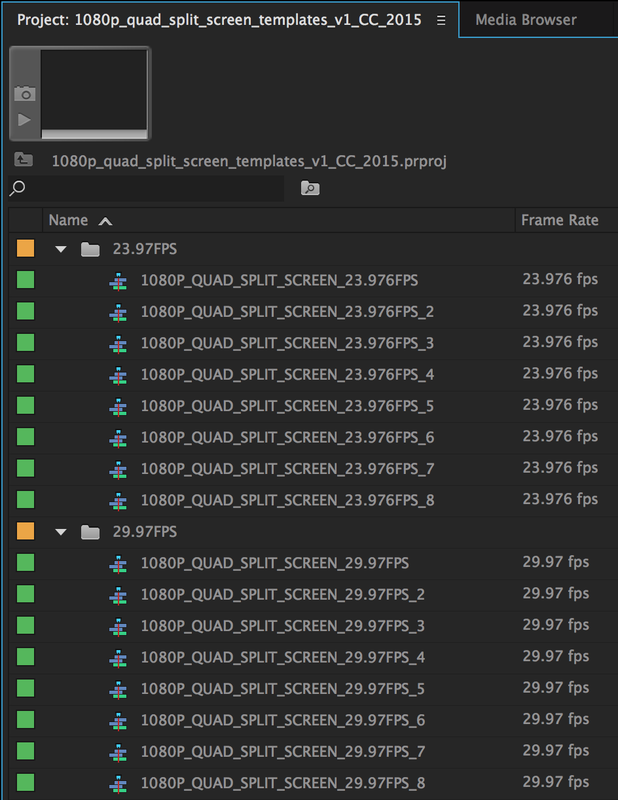Image resolution: width=618 pixels, height=800 pixels.
Task: Select sequence icon of 23.976FPS_7
Action: [x=118, y=470]
